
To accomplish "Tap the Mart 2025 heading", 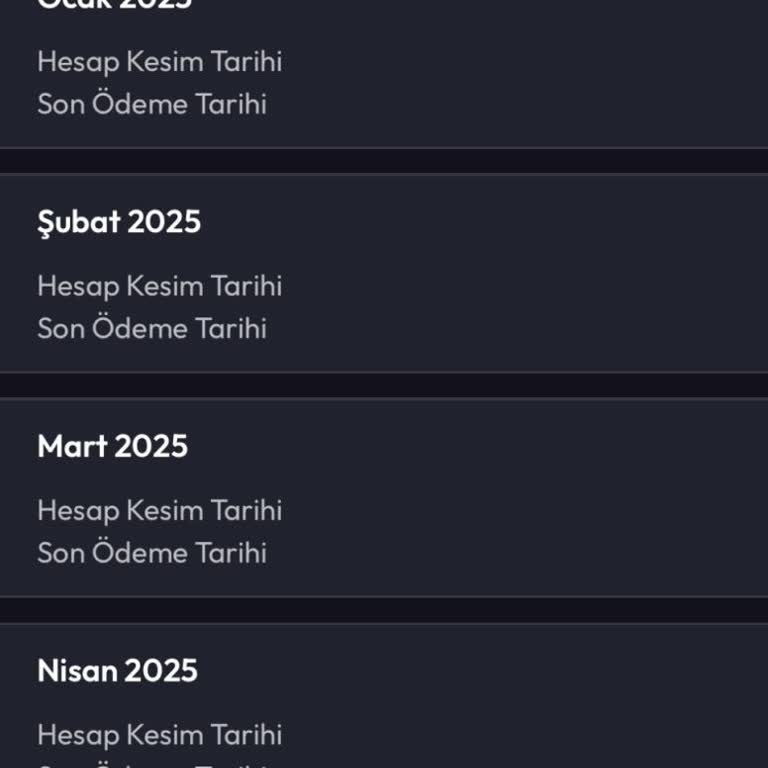I will pyautogui.click(x=112, y=446).
